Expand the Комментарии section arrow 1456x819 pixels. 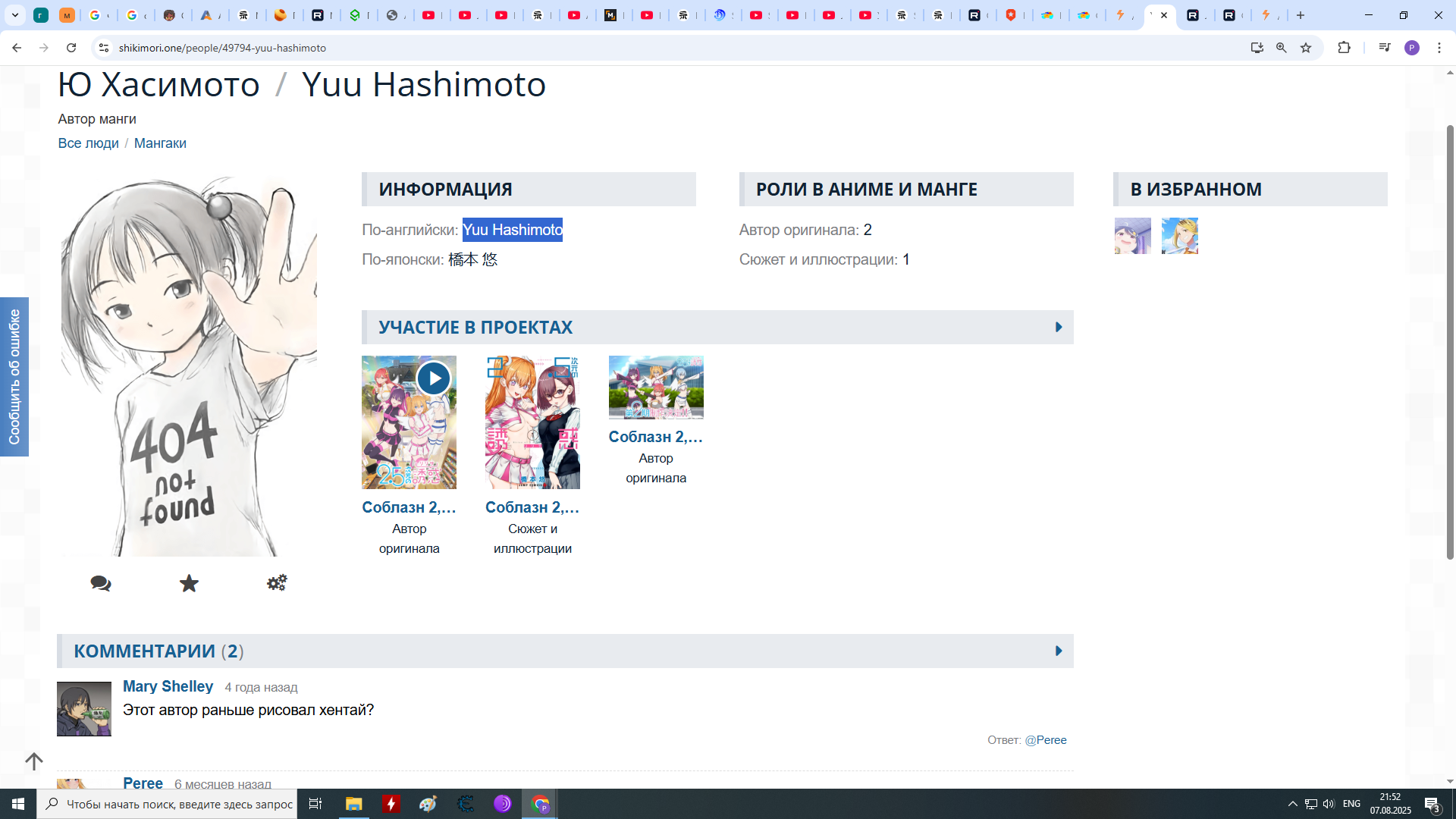click(1059, 651)
